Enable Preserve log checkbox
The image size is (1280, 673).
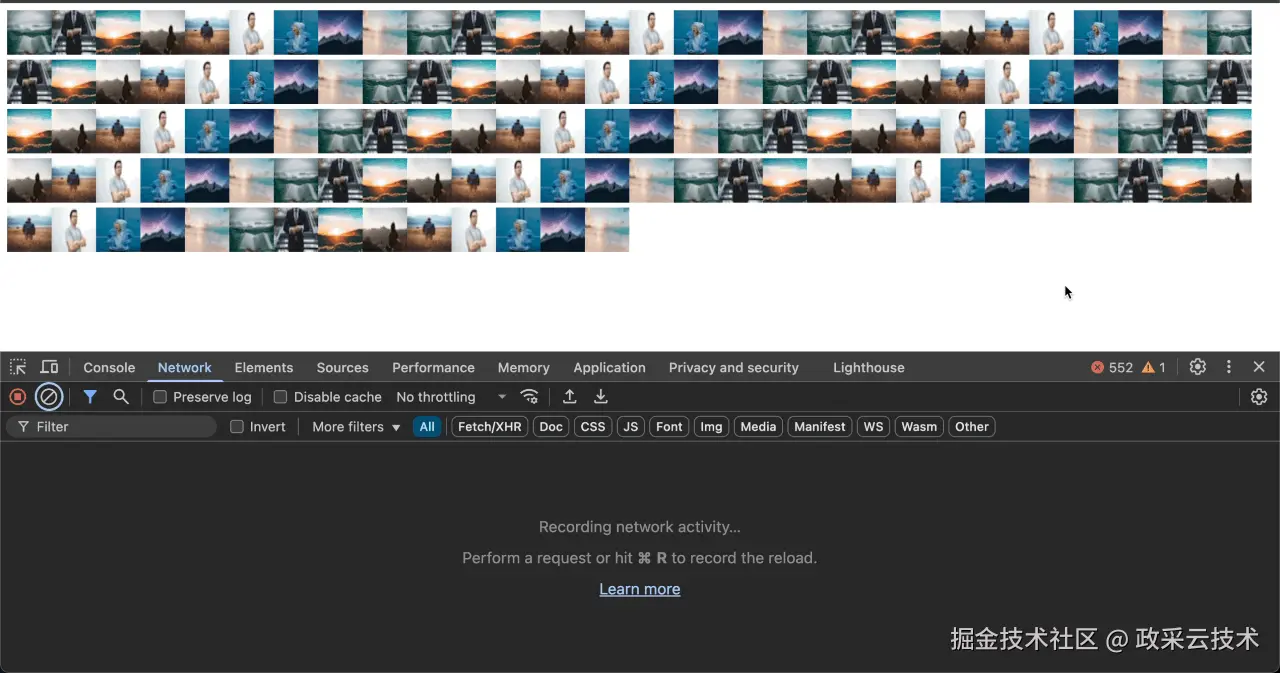(160, 397)
